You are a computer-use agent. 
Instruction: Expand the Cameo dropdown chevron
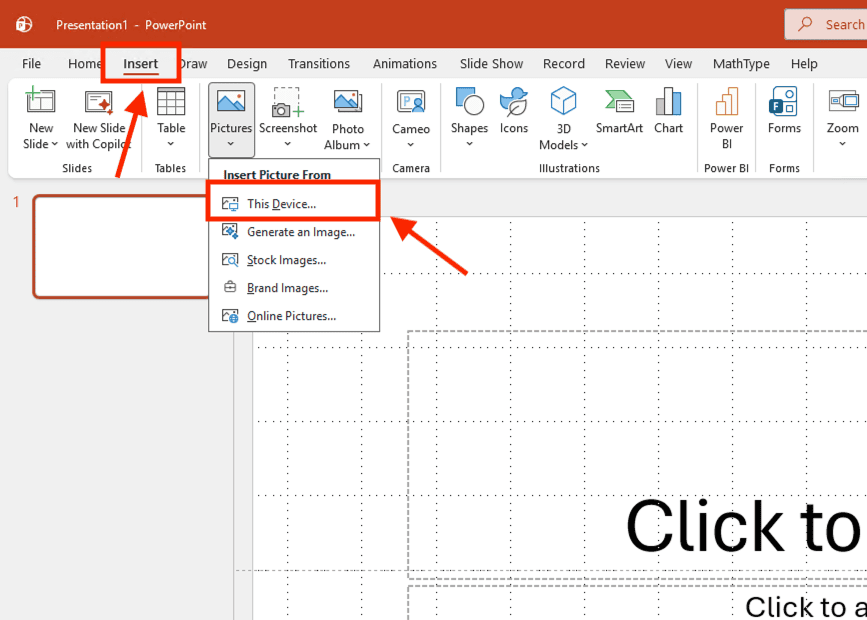point(411,145)
